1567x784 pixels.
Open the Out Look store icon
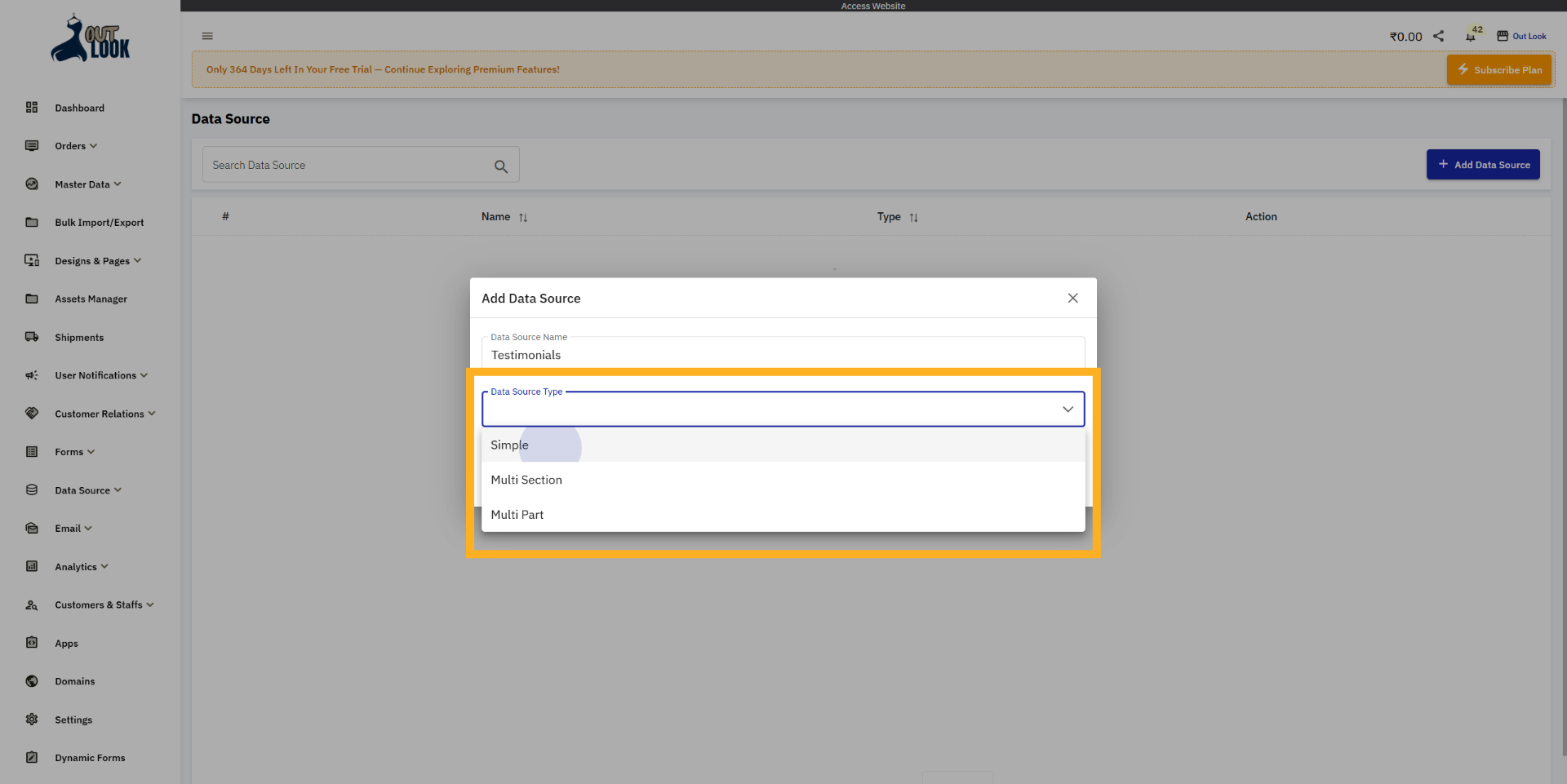[1503, 36]
